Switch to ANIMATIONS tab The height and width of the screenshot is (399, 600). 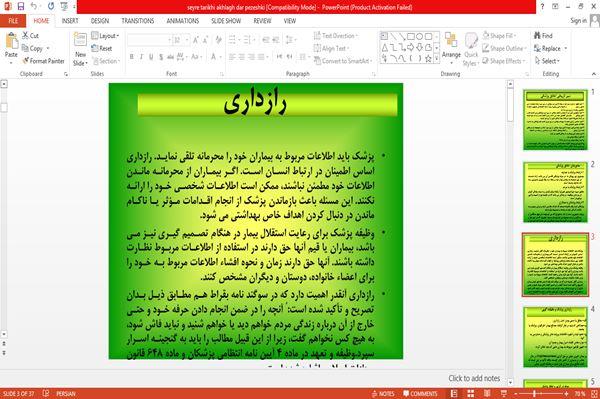click(x=183, y=21)
